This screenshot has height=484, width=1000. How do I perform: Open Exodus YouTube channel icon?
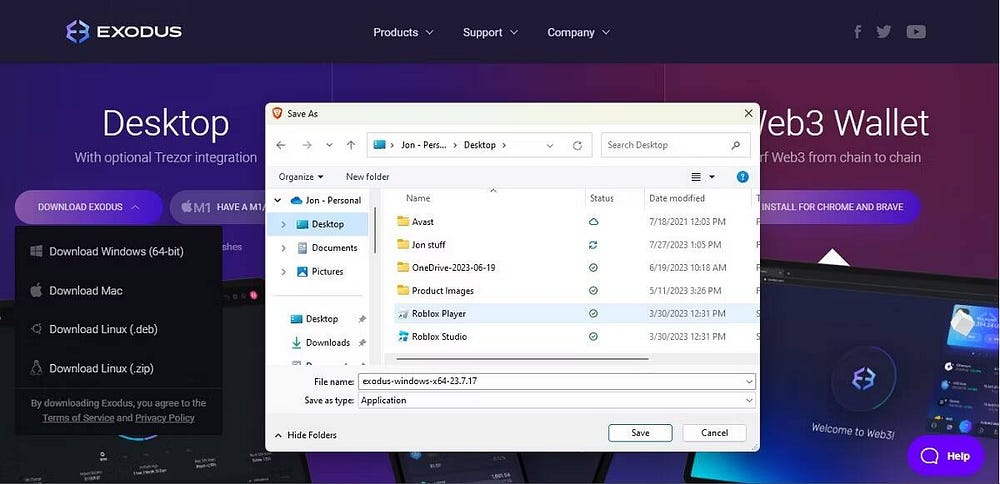(x=916, y=31)
